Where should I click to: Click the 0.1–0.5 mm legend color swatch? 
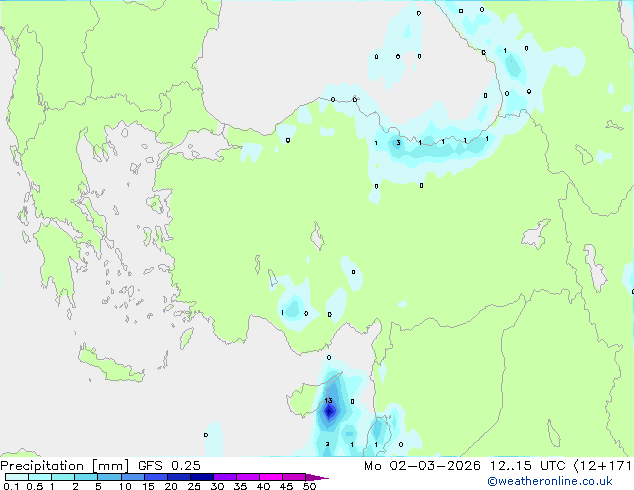coord(17,477)
